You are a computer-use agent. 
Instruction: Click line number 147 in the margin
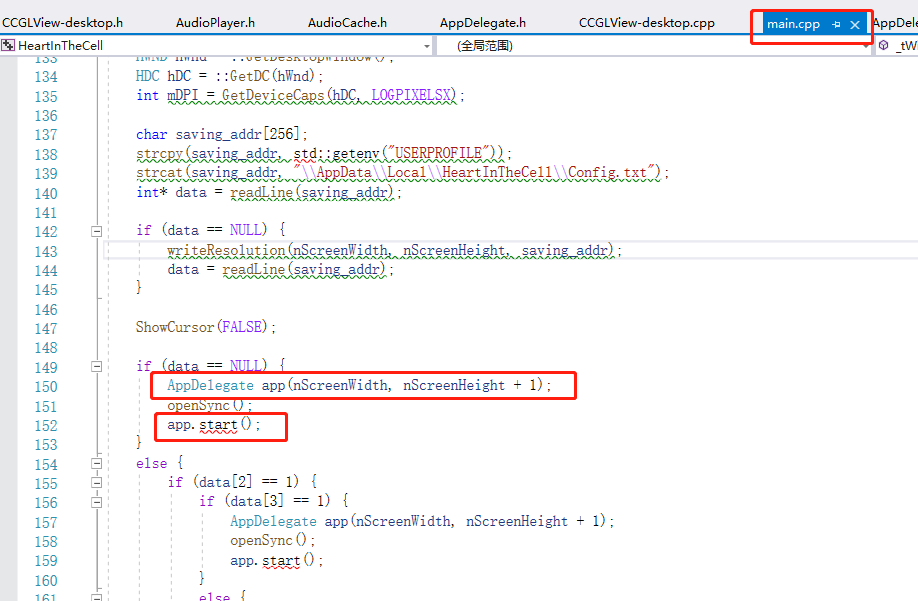click(46, 329)
